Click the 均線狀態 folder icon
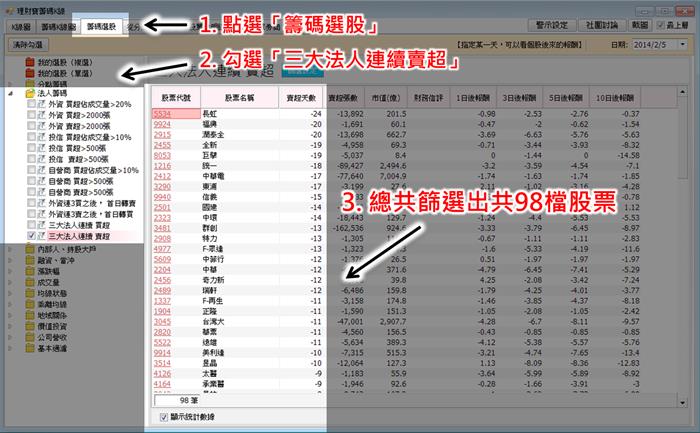The width and height of the screenshot is (700, 433). tap(30, 293)
